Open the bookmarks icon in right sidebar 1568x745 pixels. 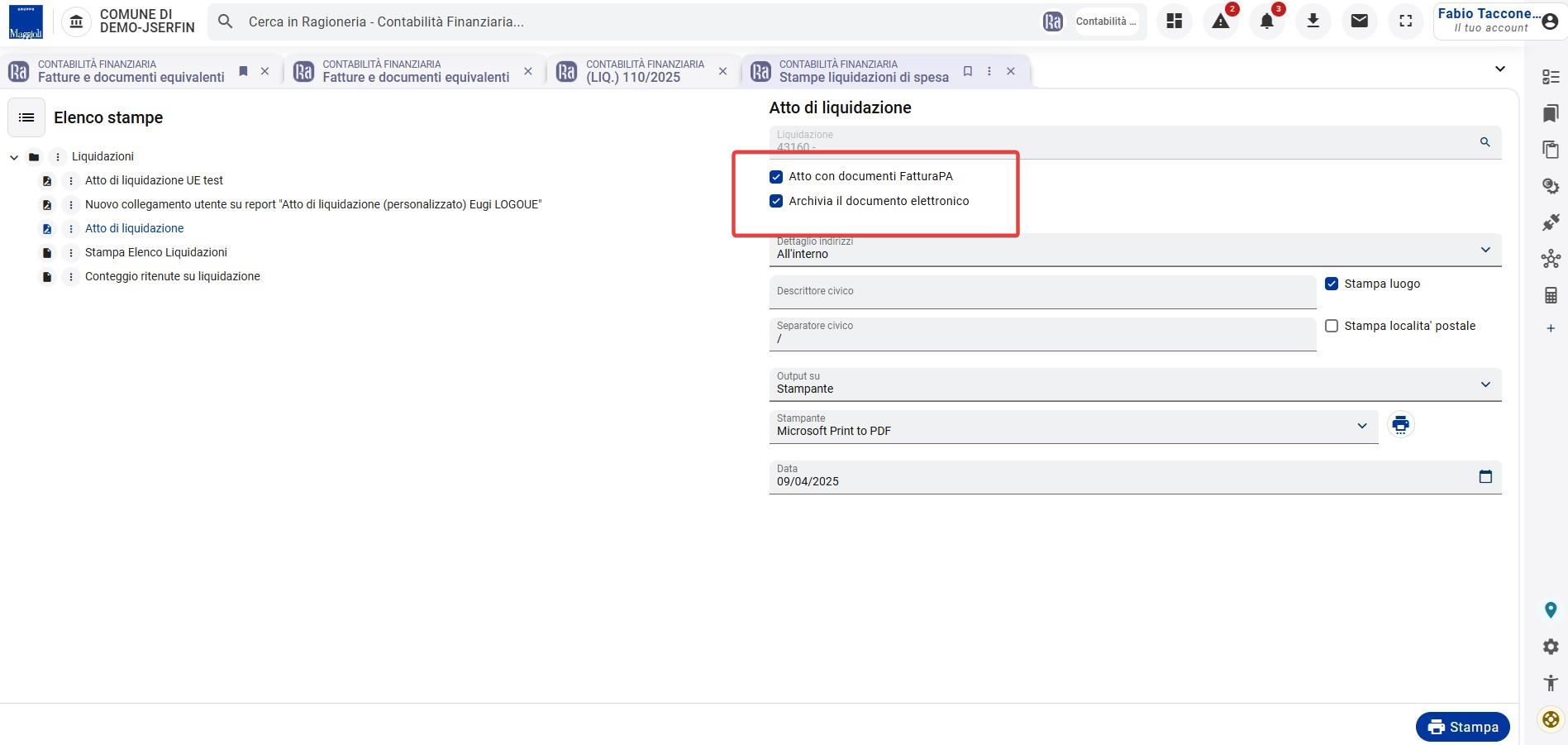click(x=1551, y=113)
